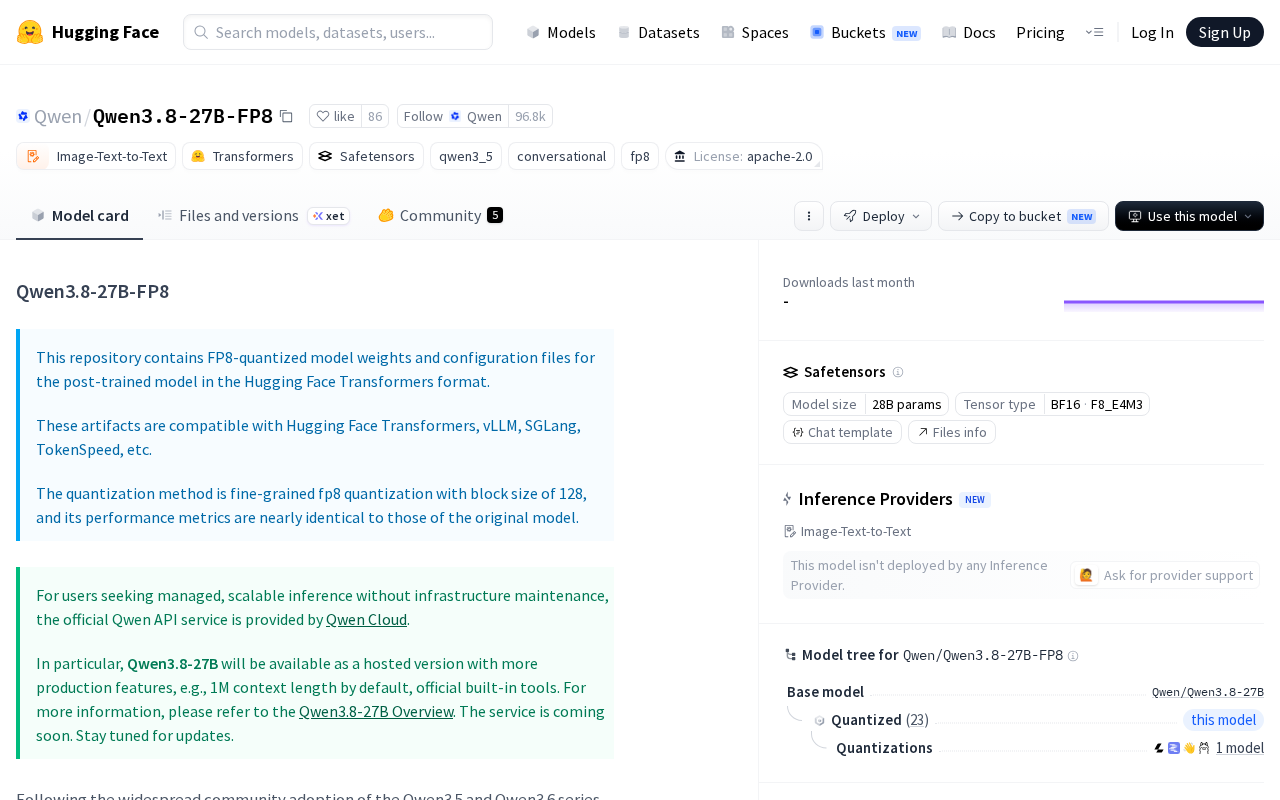1280x800 pixels.
Task: Click the Model tree info icon
Action: (x=1073, y=656)
